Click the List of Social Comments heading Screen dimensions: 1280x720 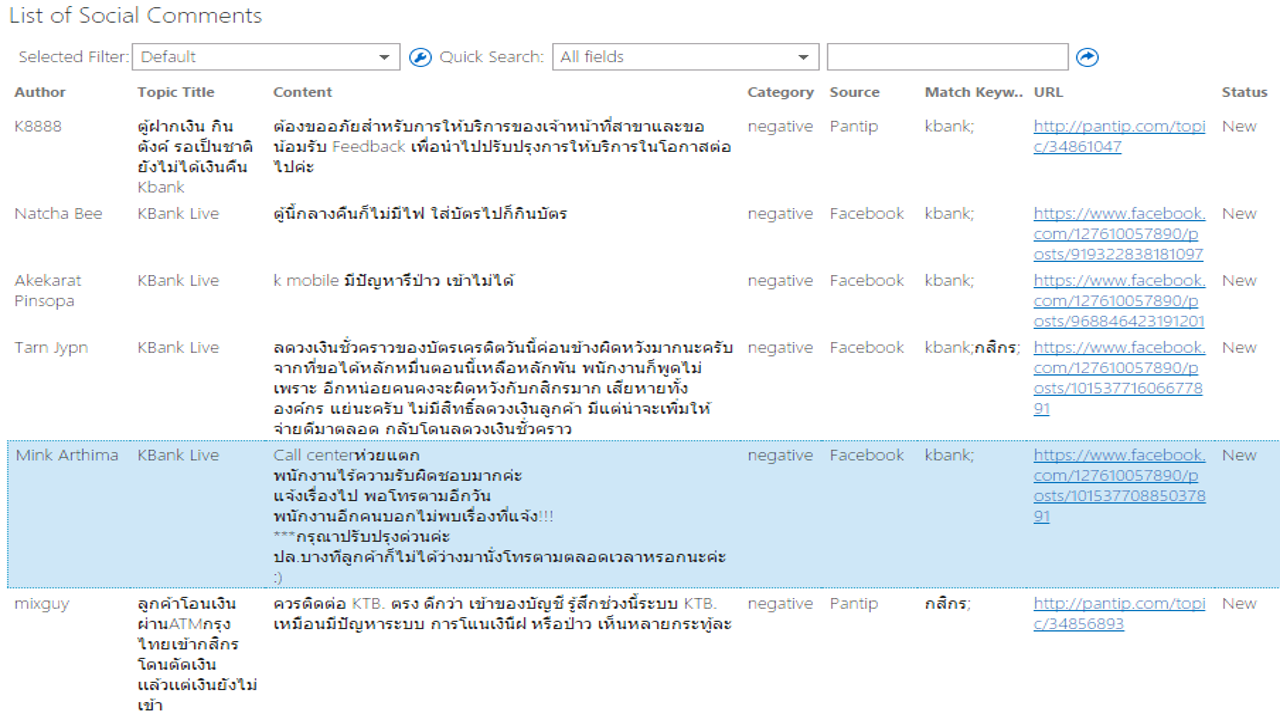[136, 16]
